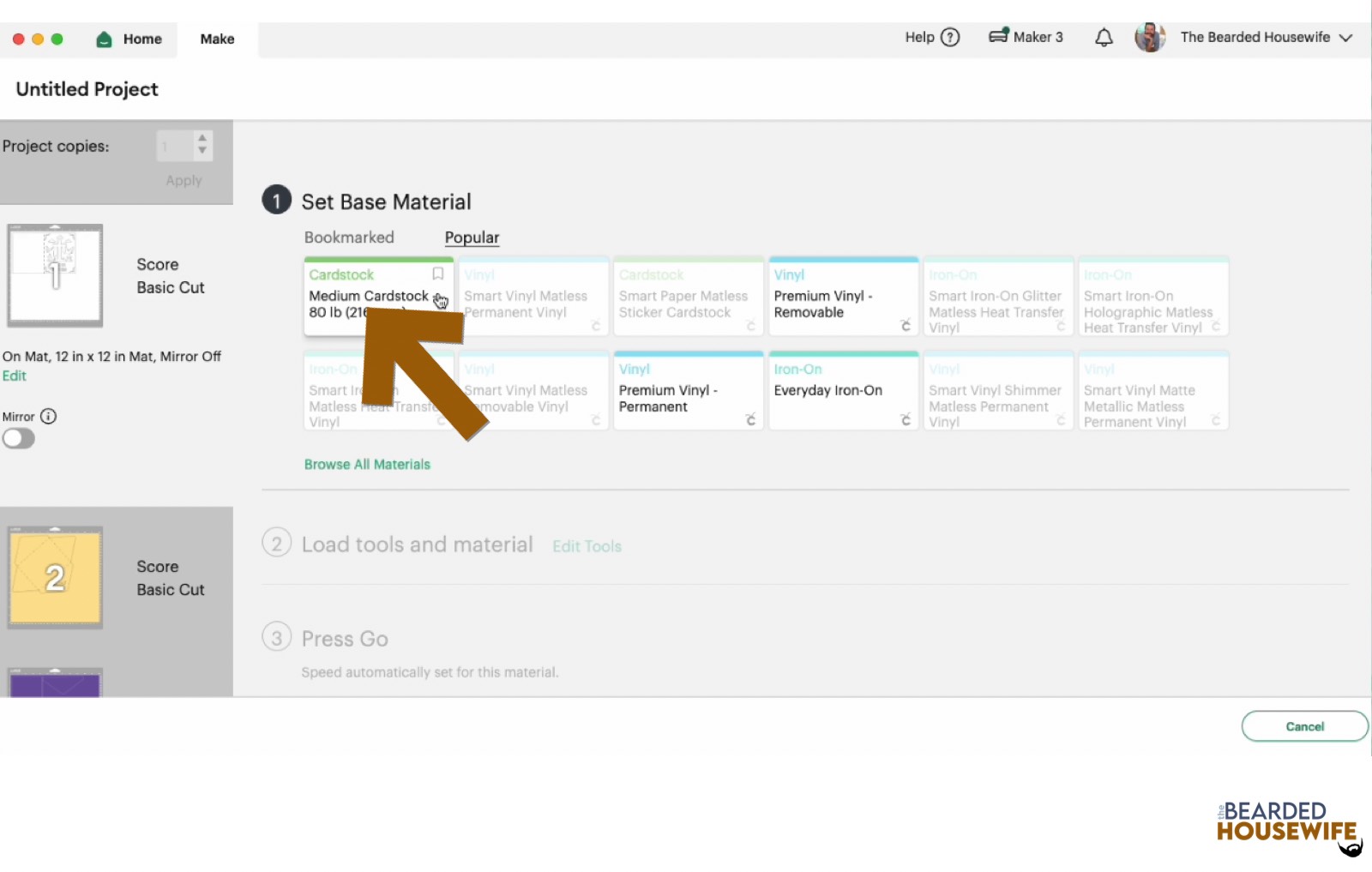Select Smart Vinyl Shimmer Matless card
This screenshot has height=872, width=1372.
tap(998, 390)
